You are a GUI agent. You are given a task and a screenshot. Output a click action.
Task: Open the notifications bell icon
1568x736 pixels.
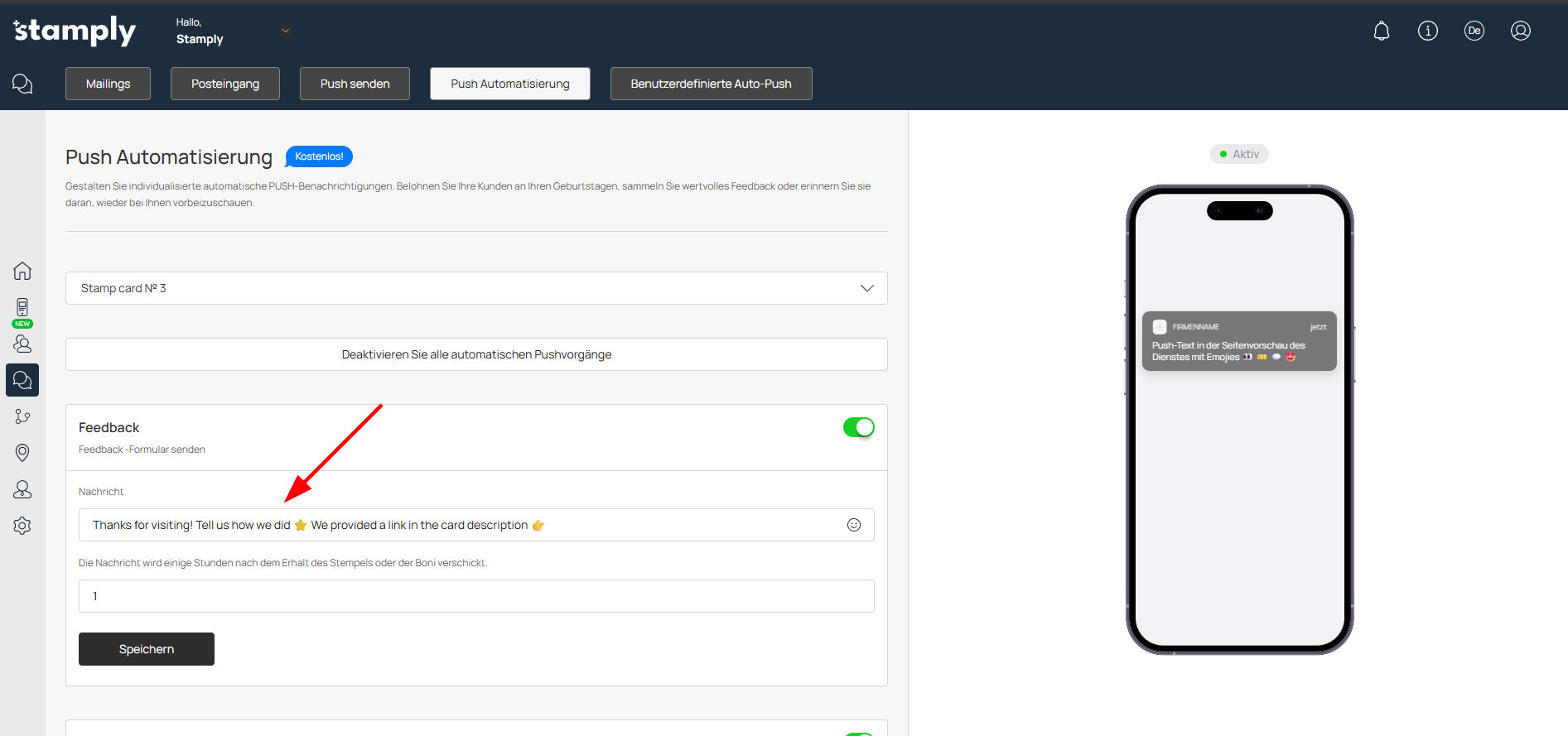[1381, 31]
